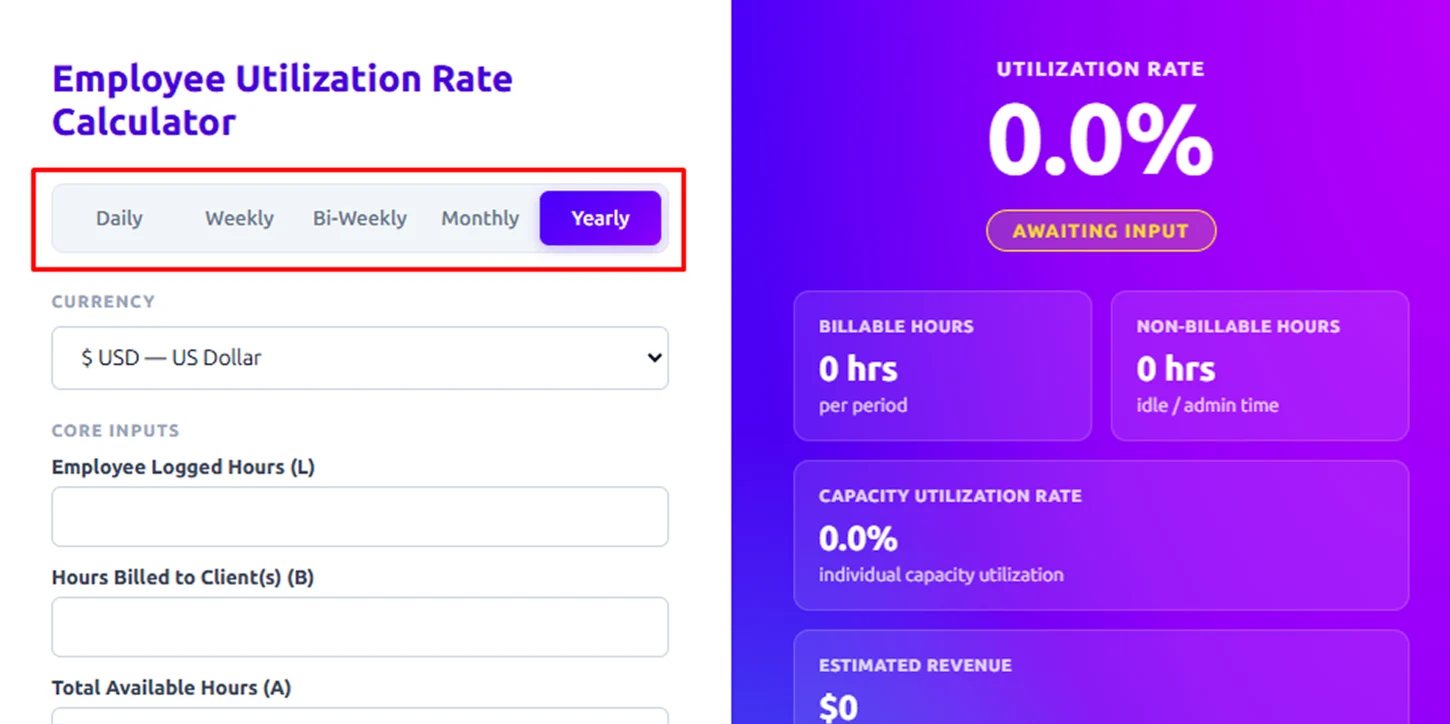1450x724 pixels.
Task: Select the Daily period tab
Action: point(119,218)
